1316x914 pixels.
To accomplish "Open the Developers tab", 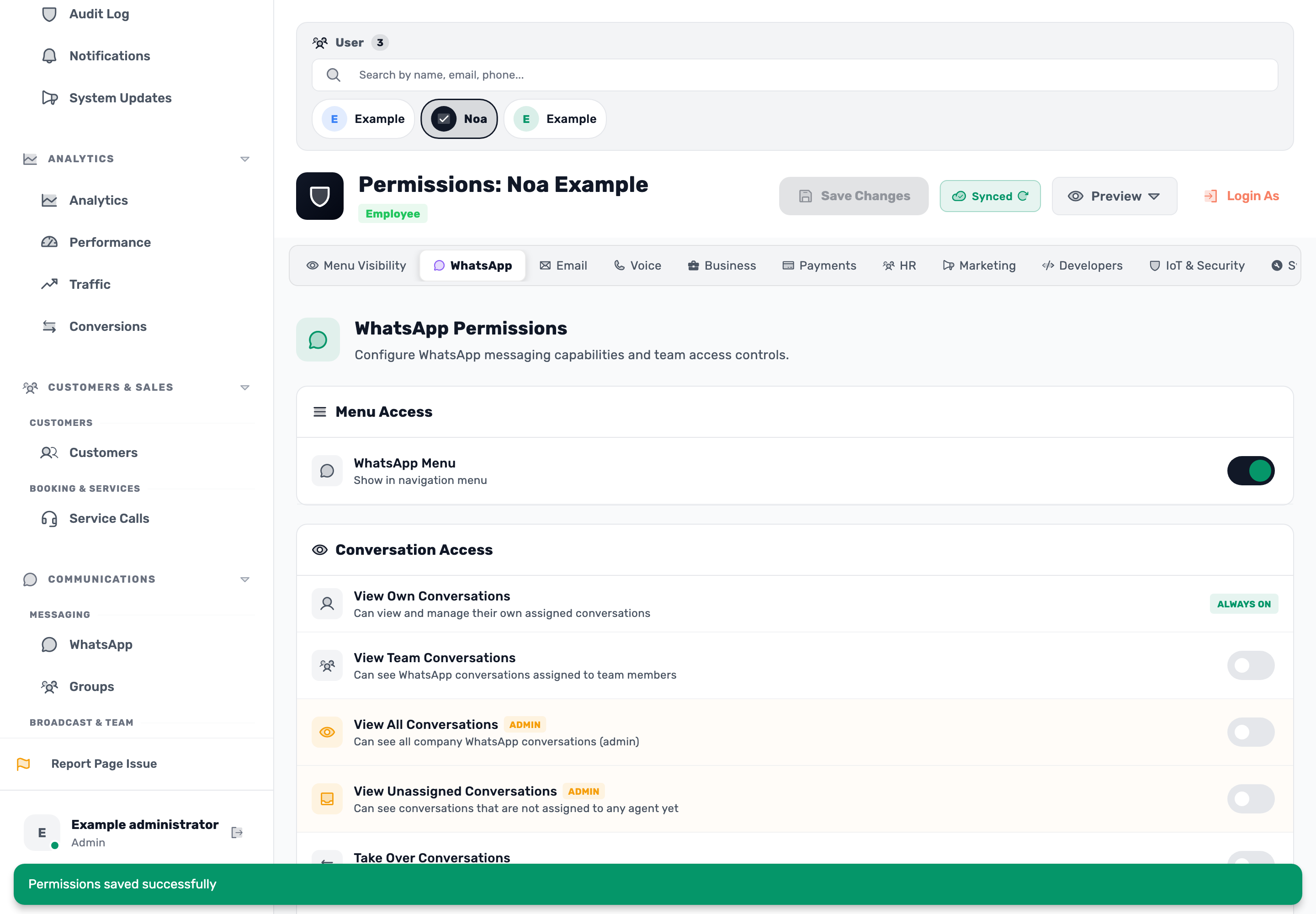I will click(1083, 265).
